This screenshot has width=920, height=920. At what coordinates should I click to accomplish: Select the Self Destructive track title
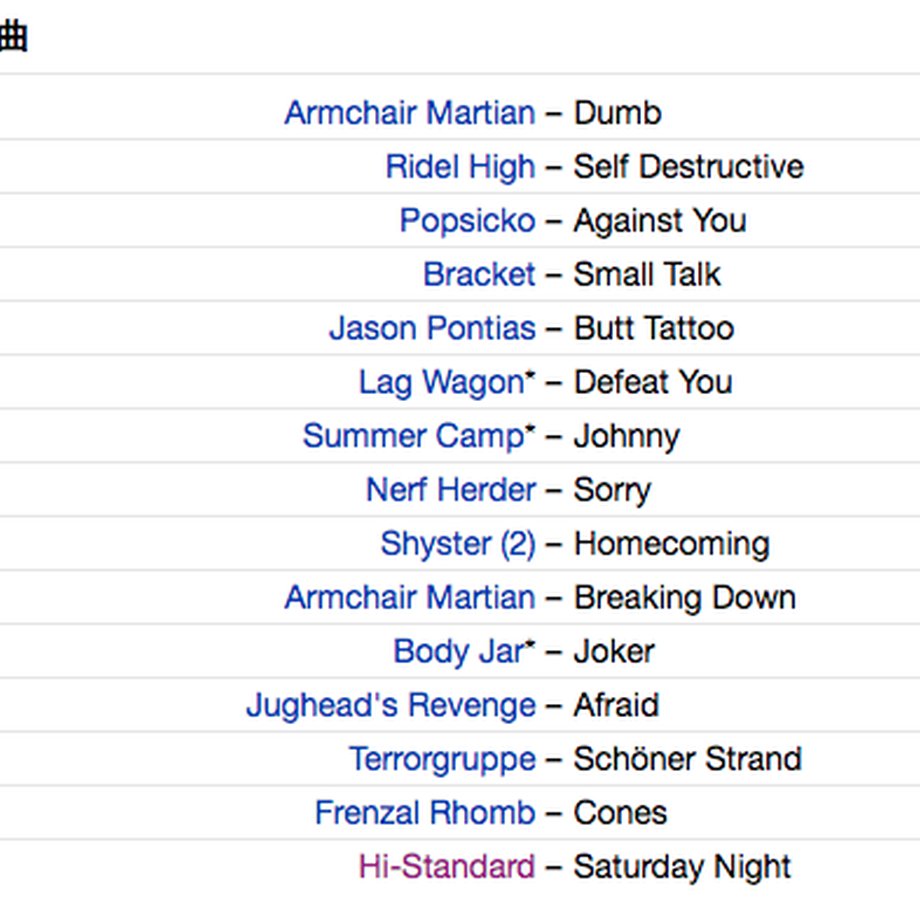point(688,167)
